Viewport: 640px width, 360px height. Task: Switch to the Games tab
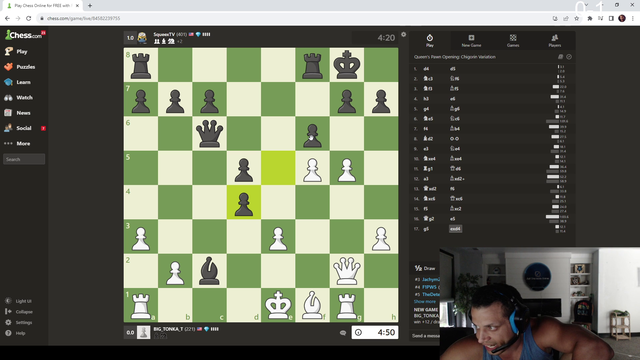513,41
